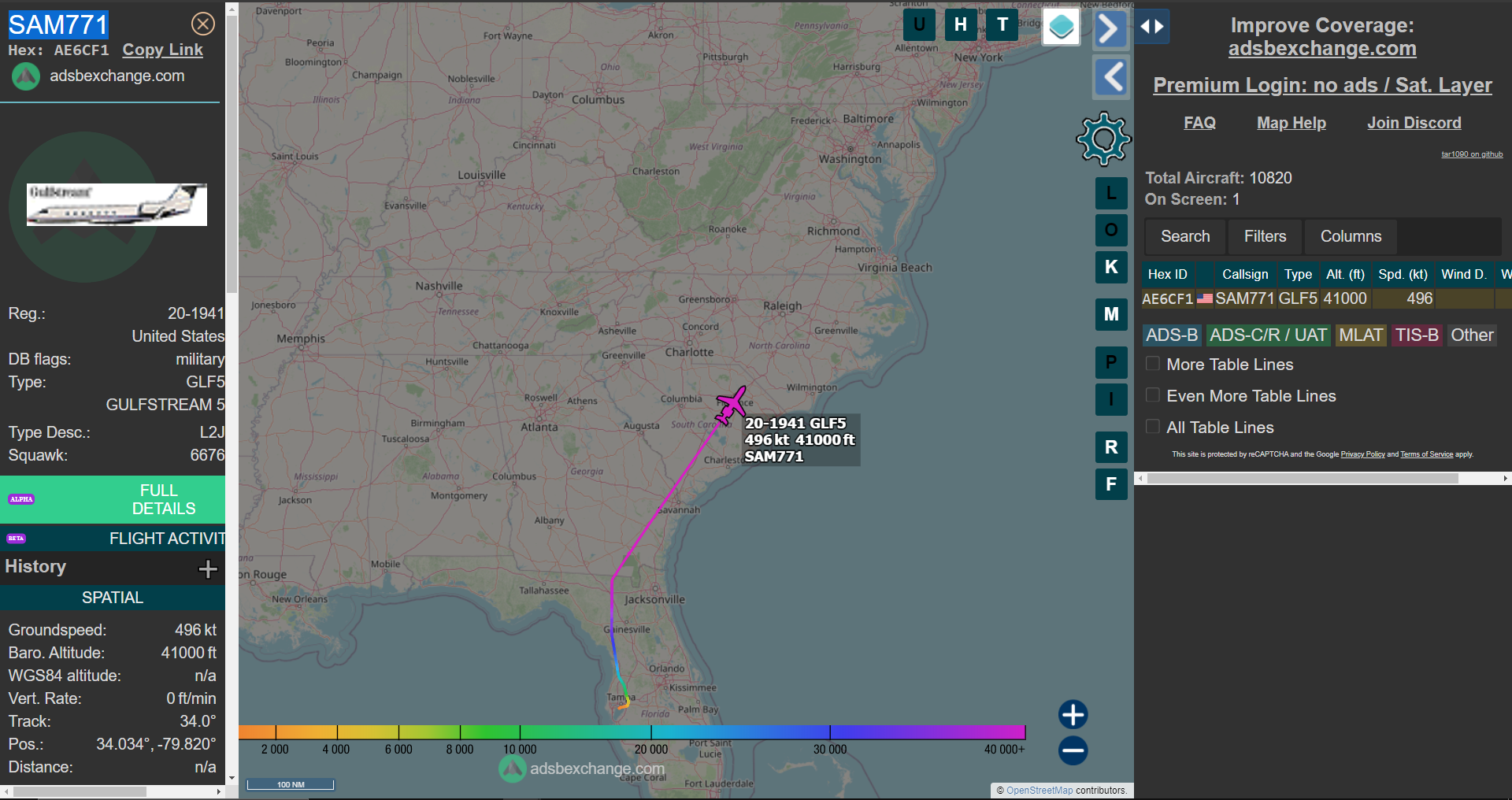This screenshot has width=1512, height=800.
Task: Open the Filters tab
Action: coord(1265,236)
